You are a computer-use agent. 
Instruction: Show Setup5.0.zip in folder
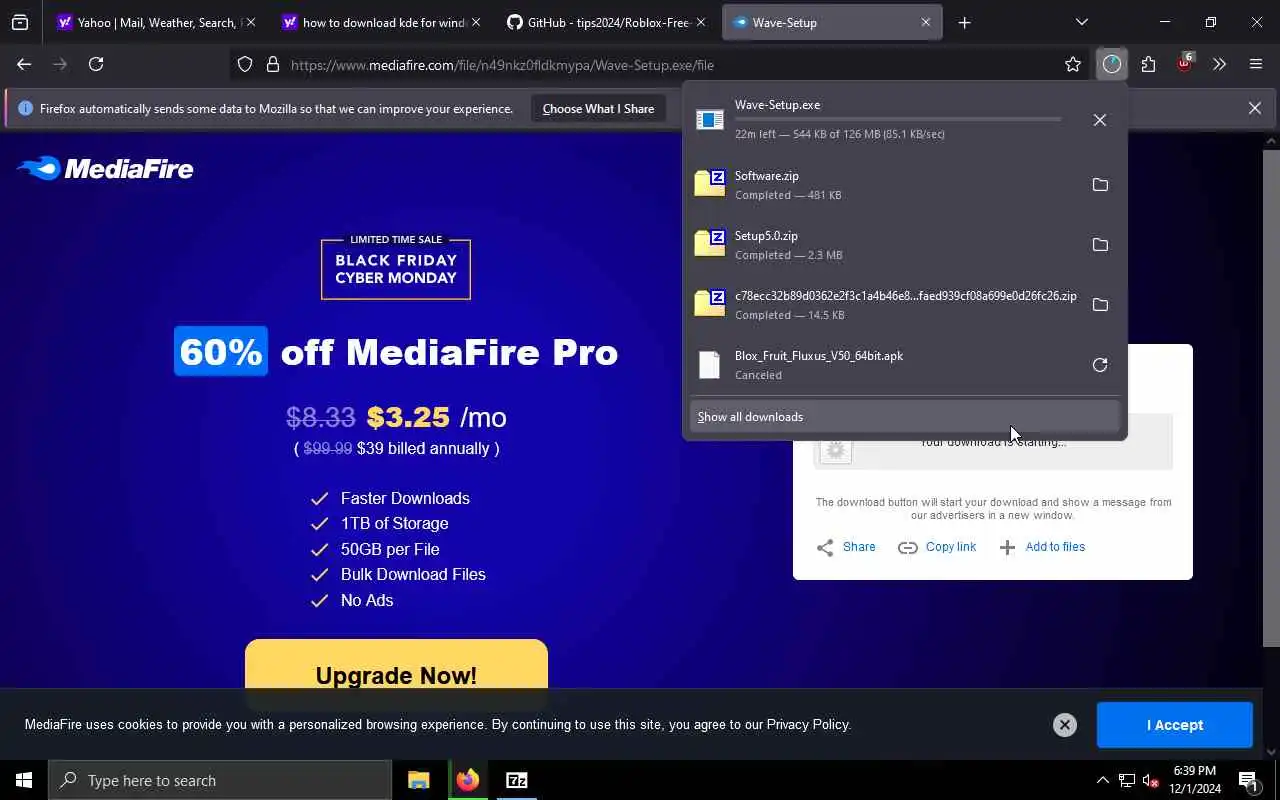(x=1100, y=245)
